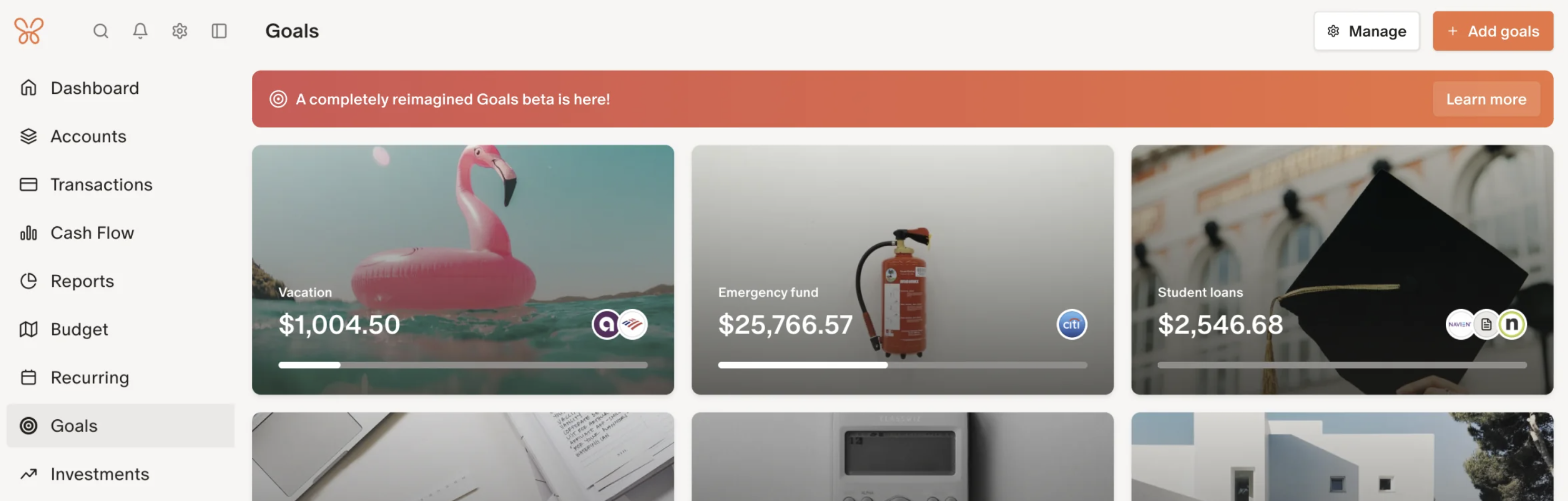This screenshot has width=1568, height=501.
Task: Click Learn more on Goals beta banner
Action: (x=1486, y=99)
